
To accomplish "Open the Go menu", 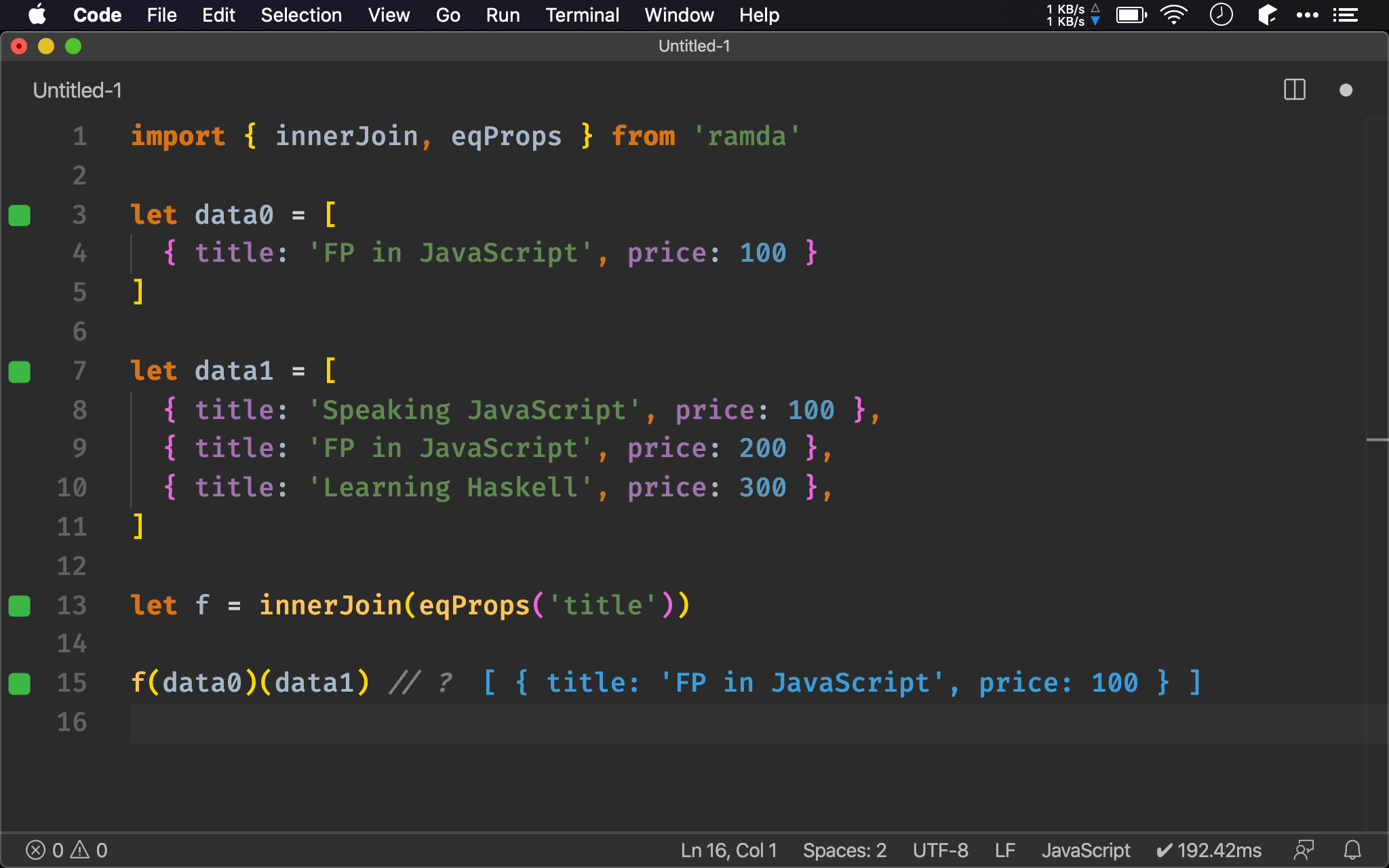I will tap(448, 15).
